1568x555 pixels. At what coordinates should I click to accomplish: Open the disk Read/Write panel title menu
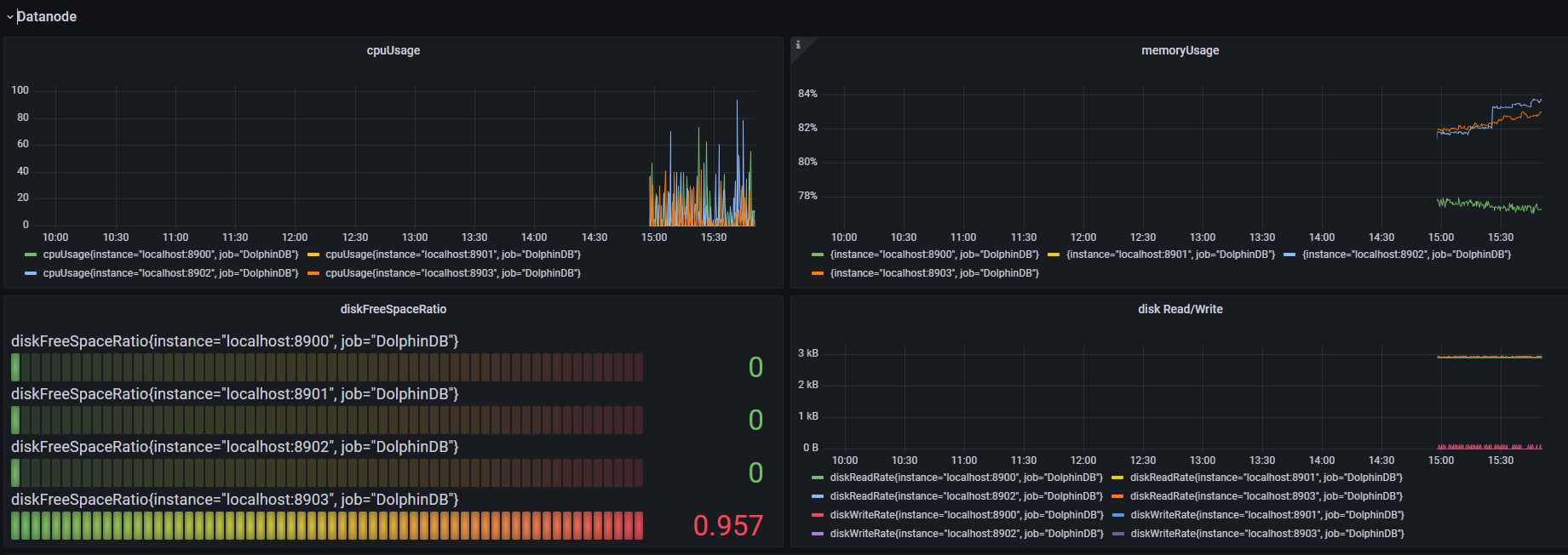[1180, 310]
